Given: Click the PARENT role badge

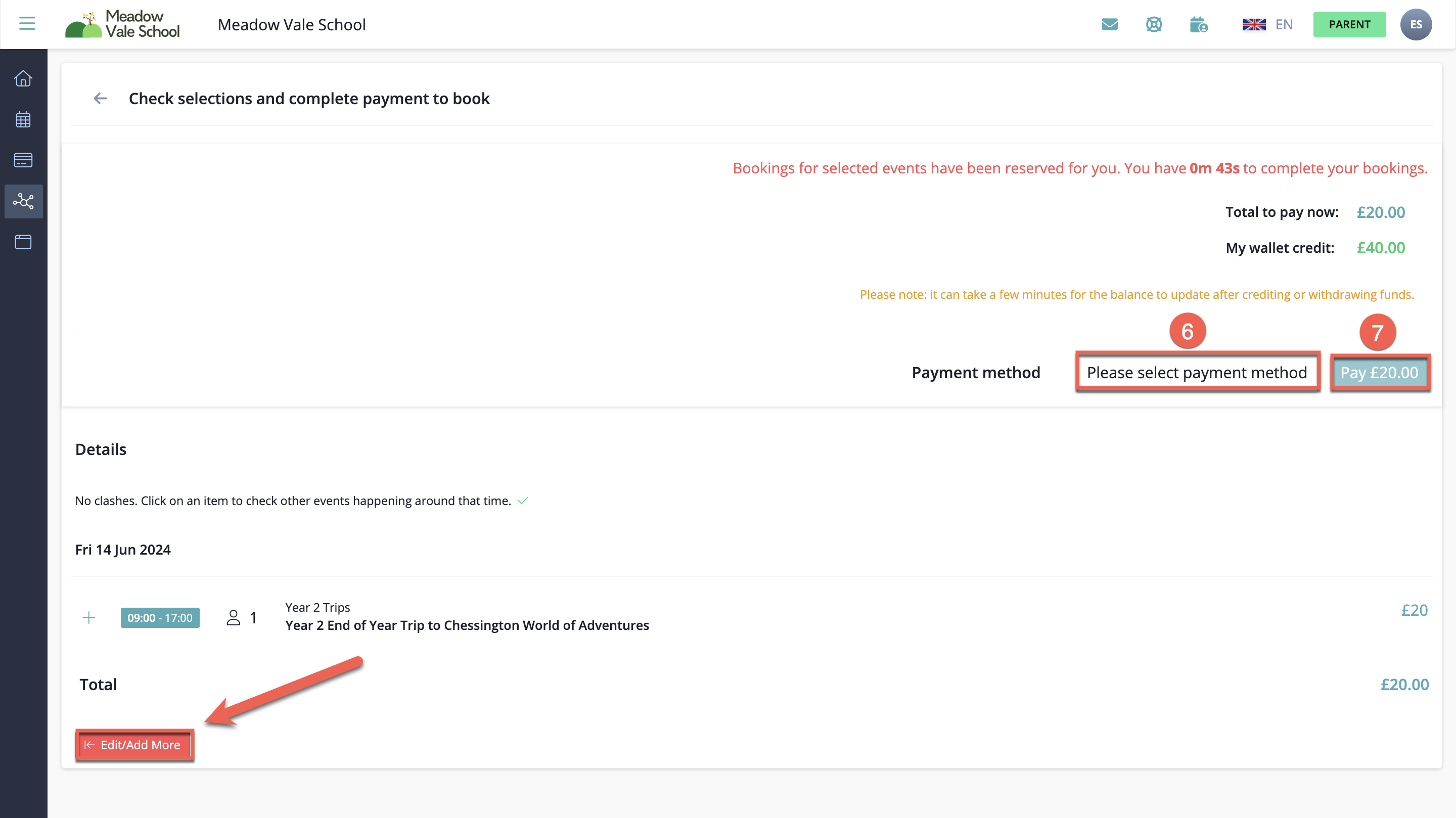Looking at the screenshot, I should click(1349, 24).
